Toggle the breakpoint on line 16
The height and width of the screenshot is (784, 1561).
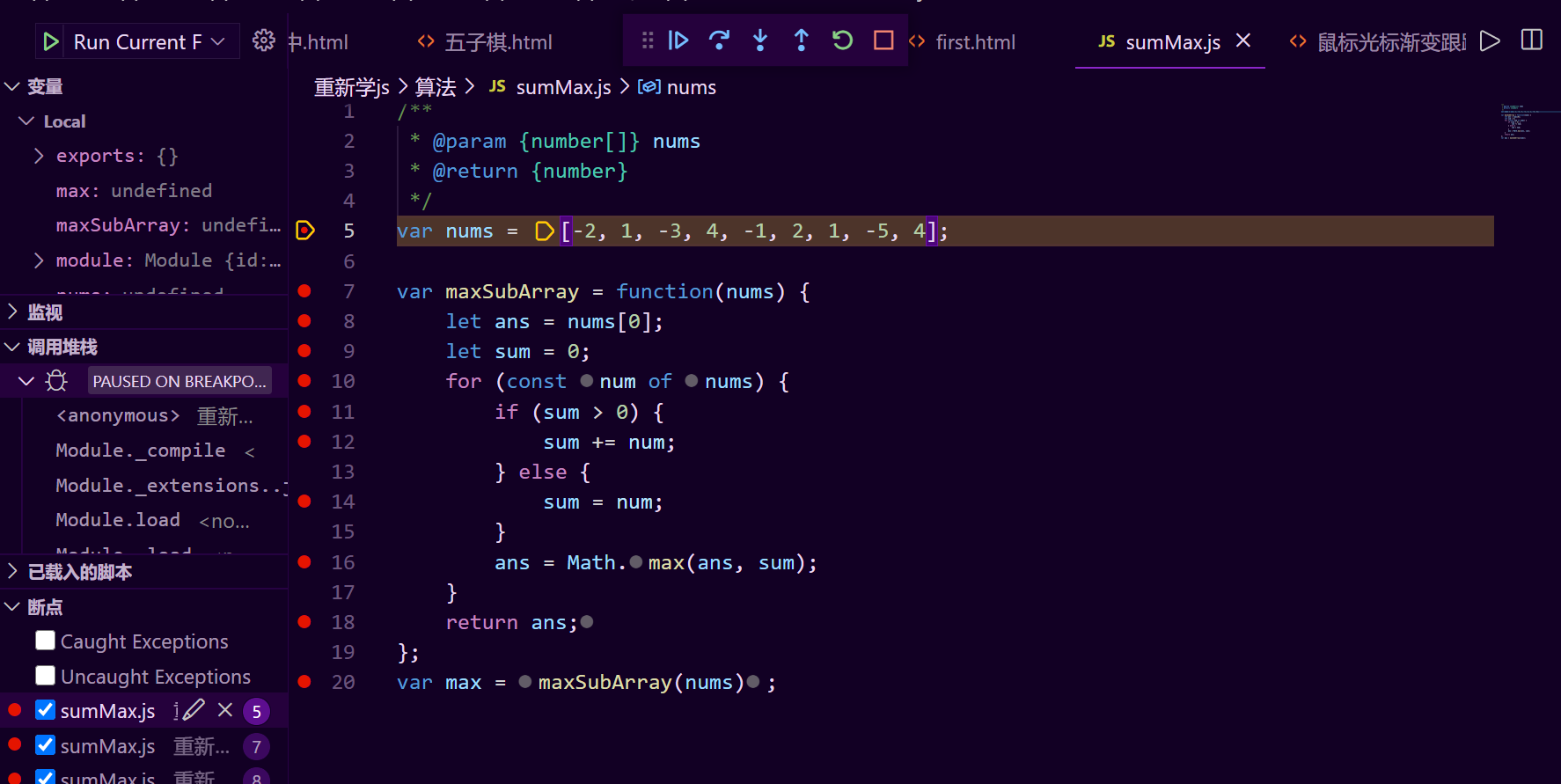coord(304,561)
